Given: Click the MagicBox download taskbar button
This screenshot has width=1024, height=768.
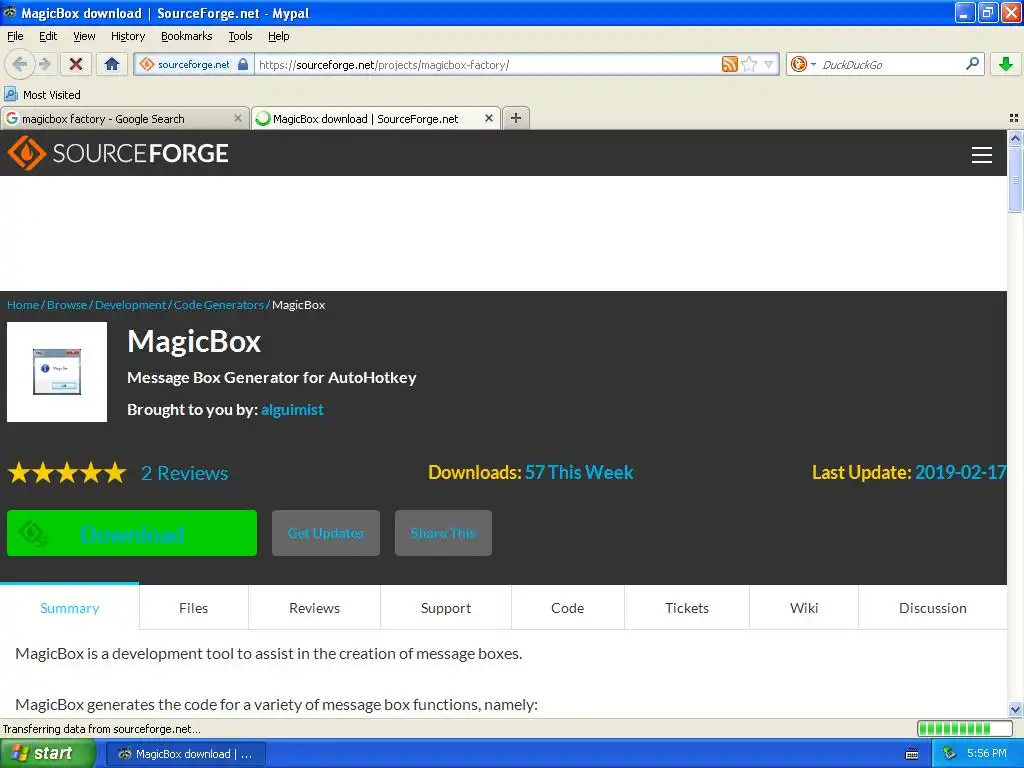Looking at the screenshot, I should 185,754.
